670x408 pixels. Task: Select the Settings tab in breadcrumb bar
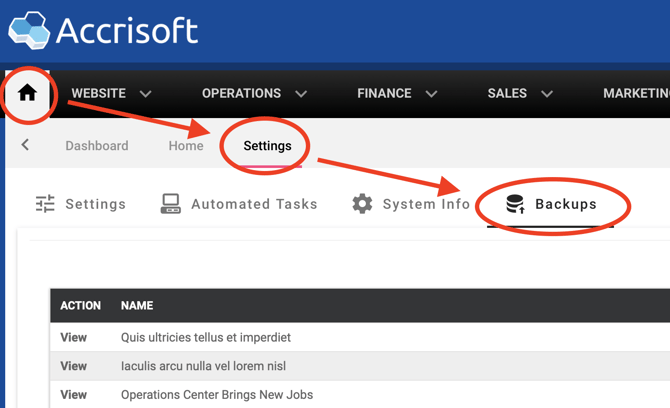[267, 145]
